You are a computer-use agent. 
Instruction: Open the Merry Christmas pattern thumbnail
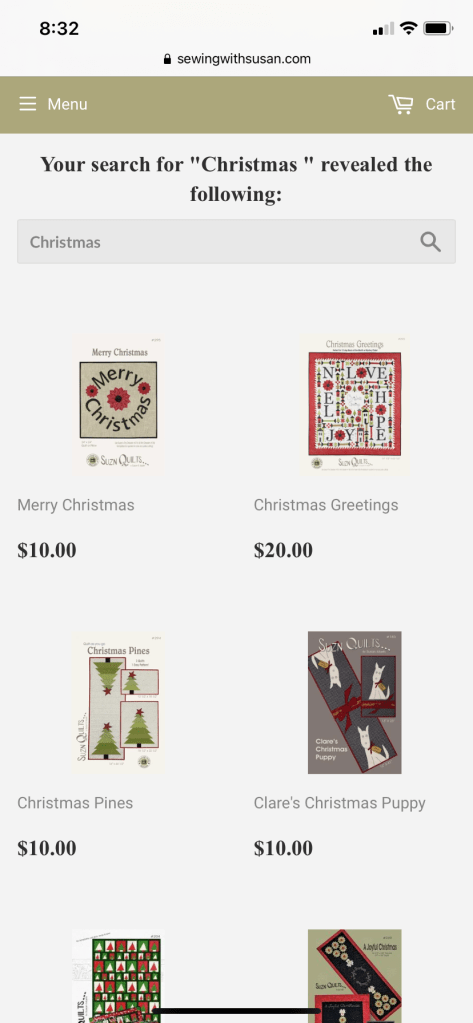click(118, 405)
